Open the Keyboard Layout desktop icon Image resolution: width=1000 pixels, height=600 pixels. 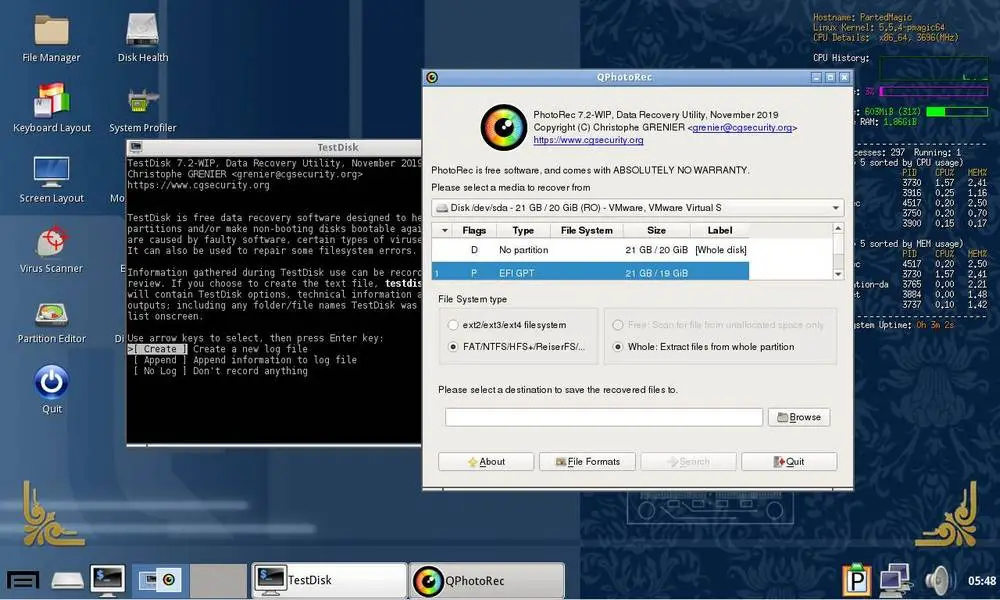point(52,108)
